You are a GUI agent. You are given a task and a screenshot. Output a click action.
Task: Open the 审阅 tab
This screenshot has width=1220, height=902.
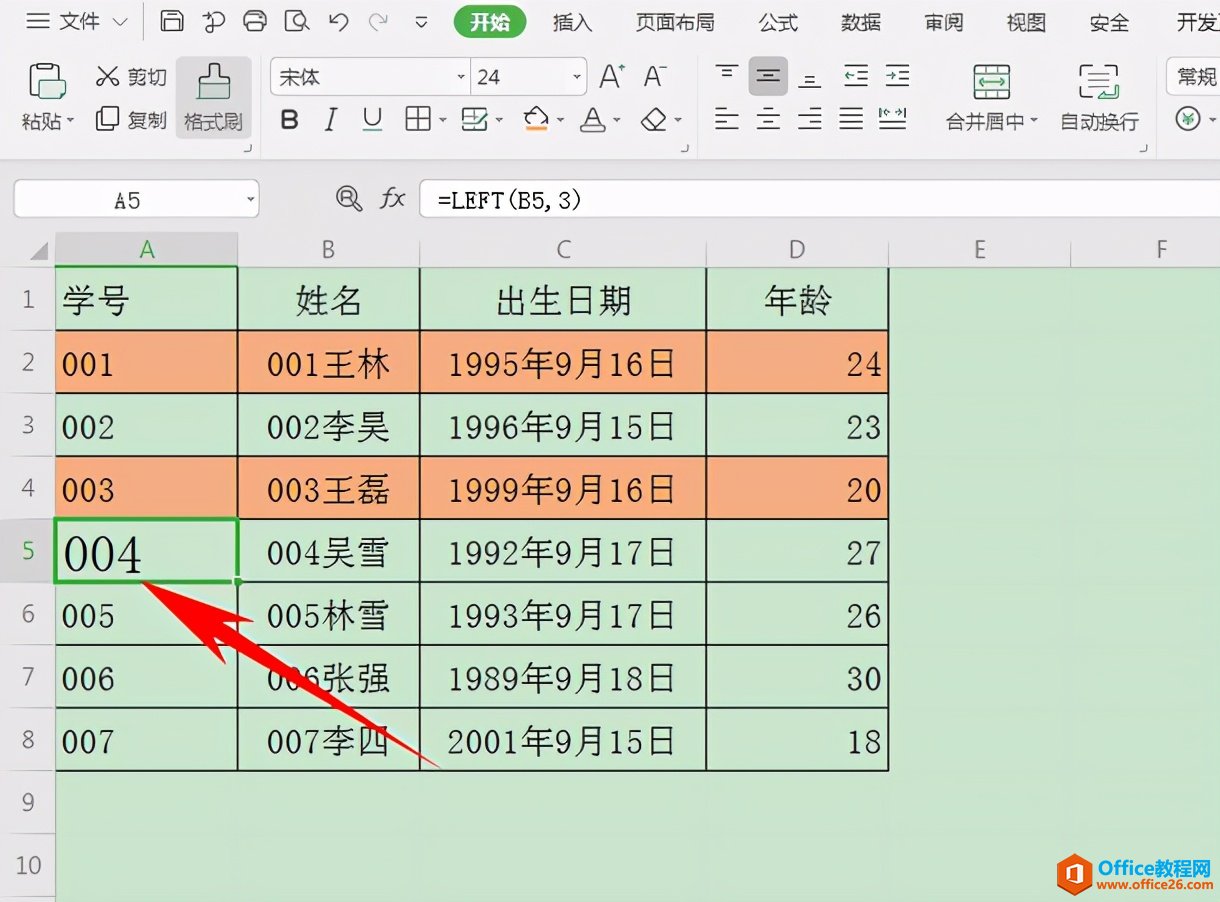pyautogui.click(x=944, y=22)
